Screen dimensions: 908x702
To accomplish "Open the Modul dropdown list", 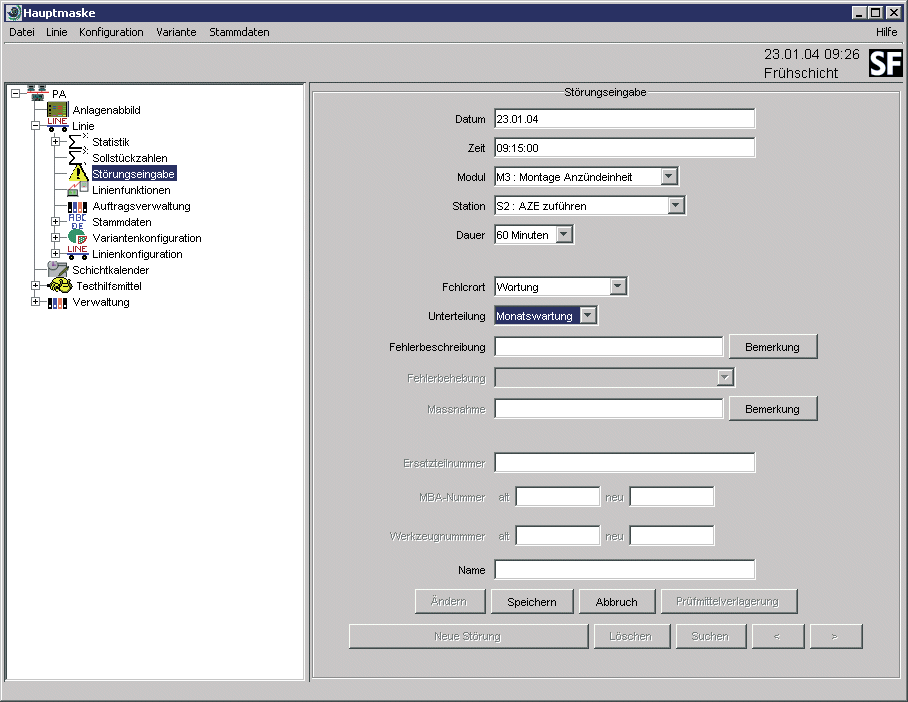I will point(669,176).
